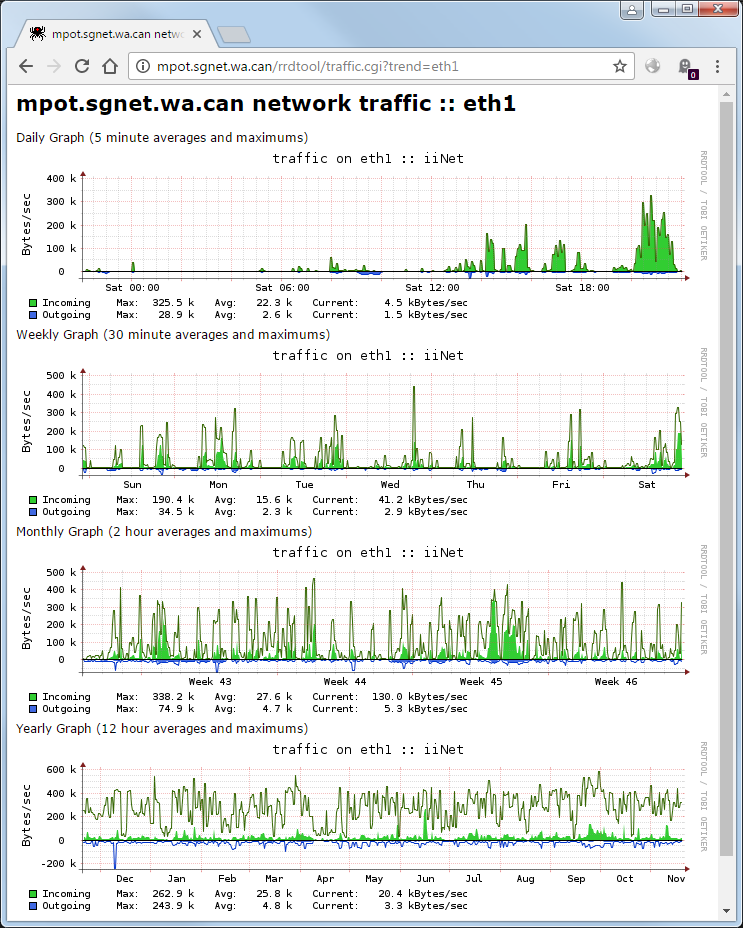
Task: Open the Ghostery extension icon
Action: (686, 67)
